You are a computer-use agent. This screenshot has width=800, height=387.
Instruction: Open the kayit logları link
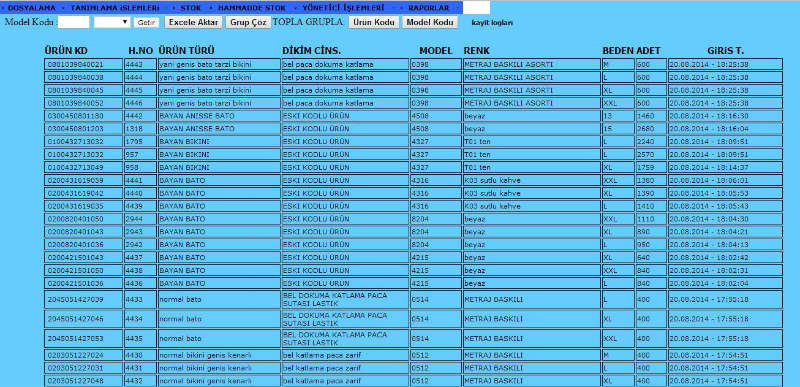pyautogui.click(x=492, y=23)
